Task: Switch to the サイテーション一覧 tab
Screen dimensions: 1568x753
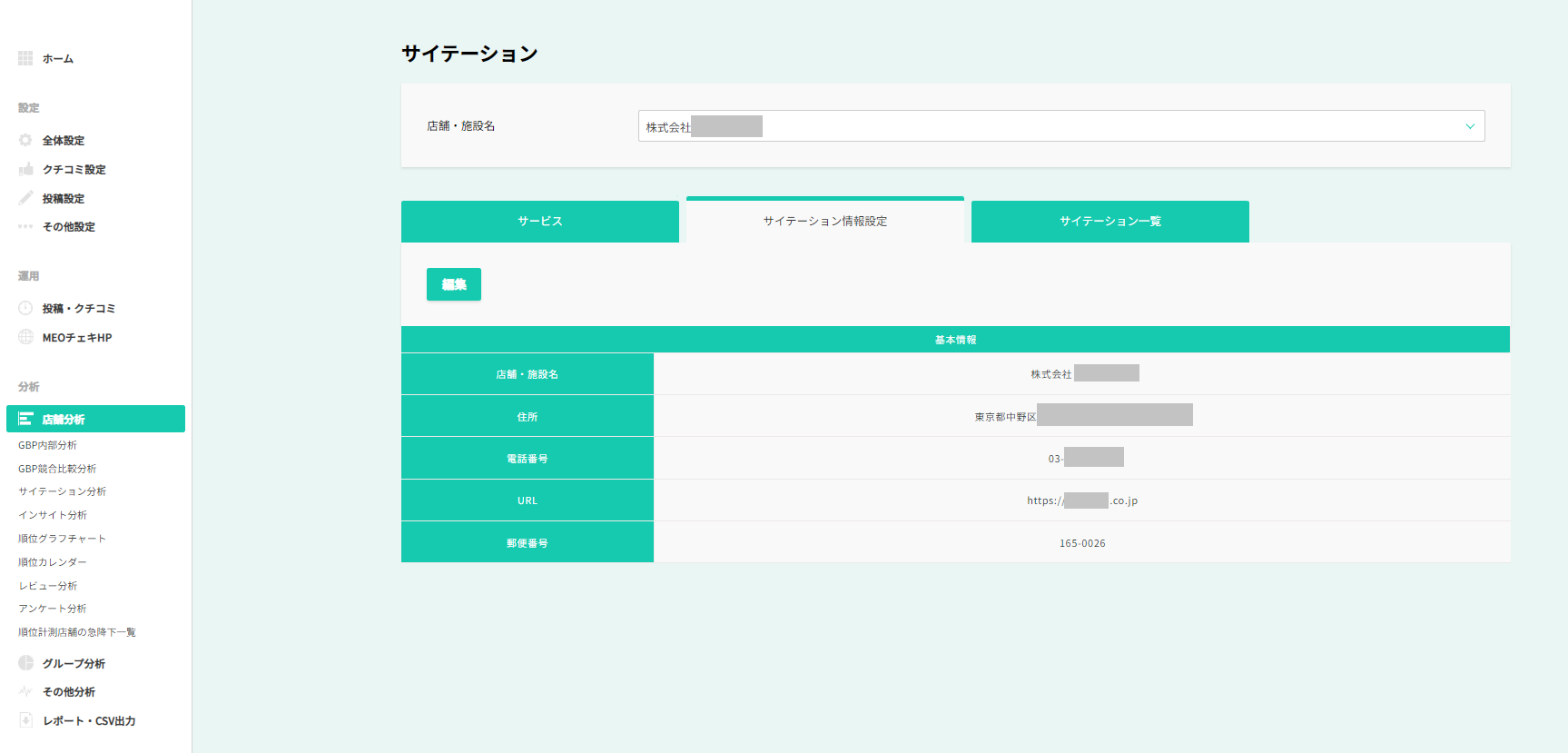Action: [1109, 222]
